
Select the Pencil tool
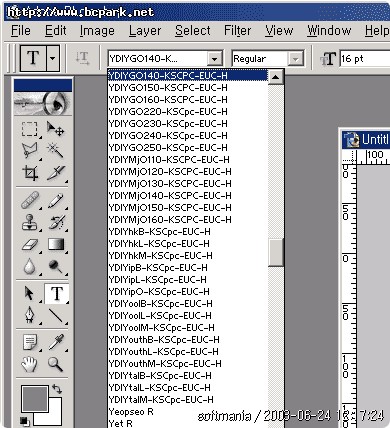click(x=55, y=200)
